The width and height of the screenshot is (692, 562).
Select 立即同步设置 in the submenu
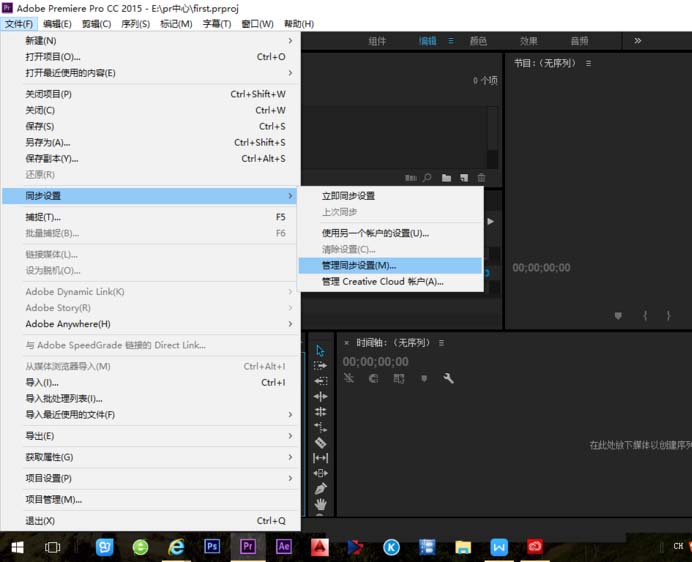[391, 196]
